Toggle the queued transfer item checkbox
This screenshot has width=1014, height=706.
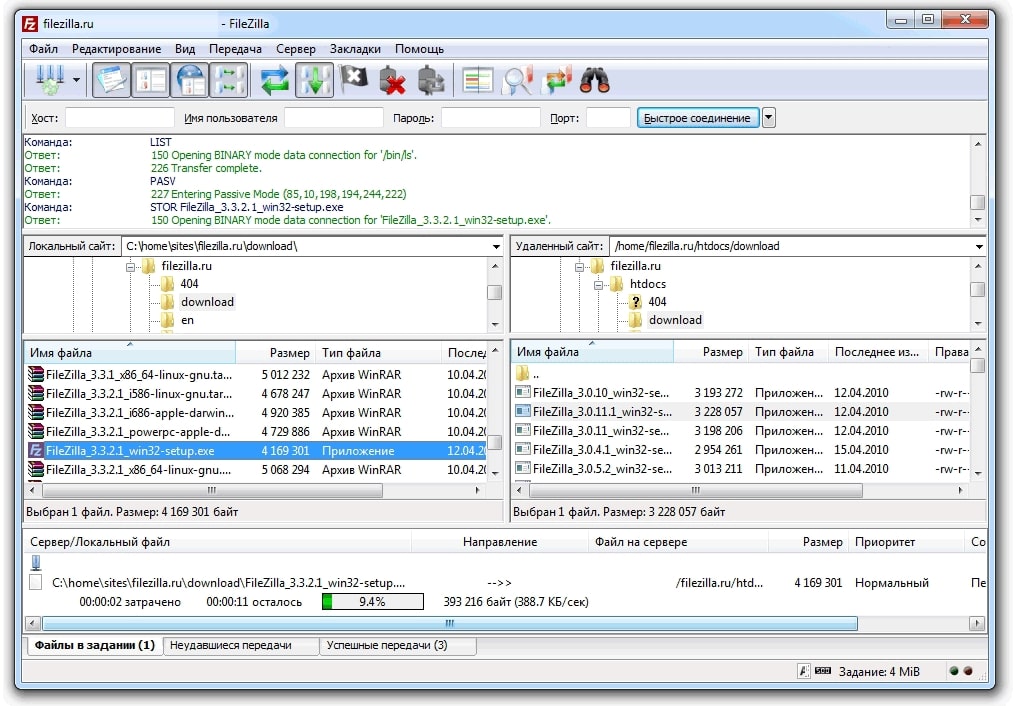pos(36,582)
